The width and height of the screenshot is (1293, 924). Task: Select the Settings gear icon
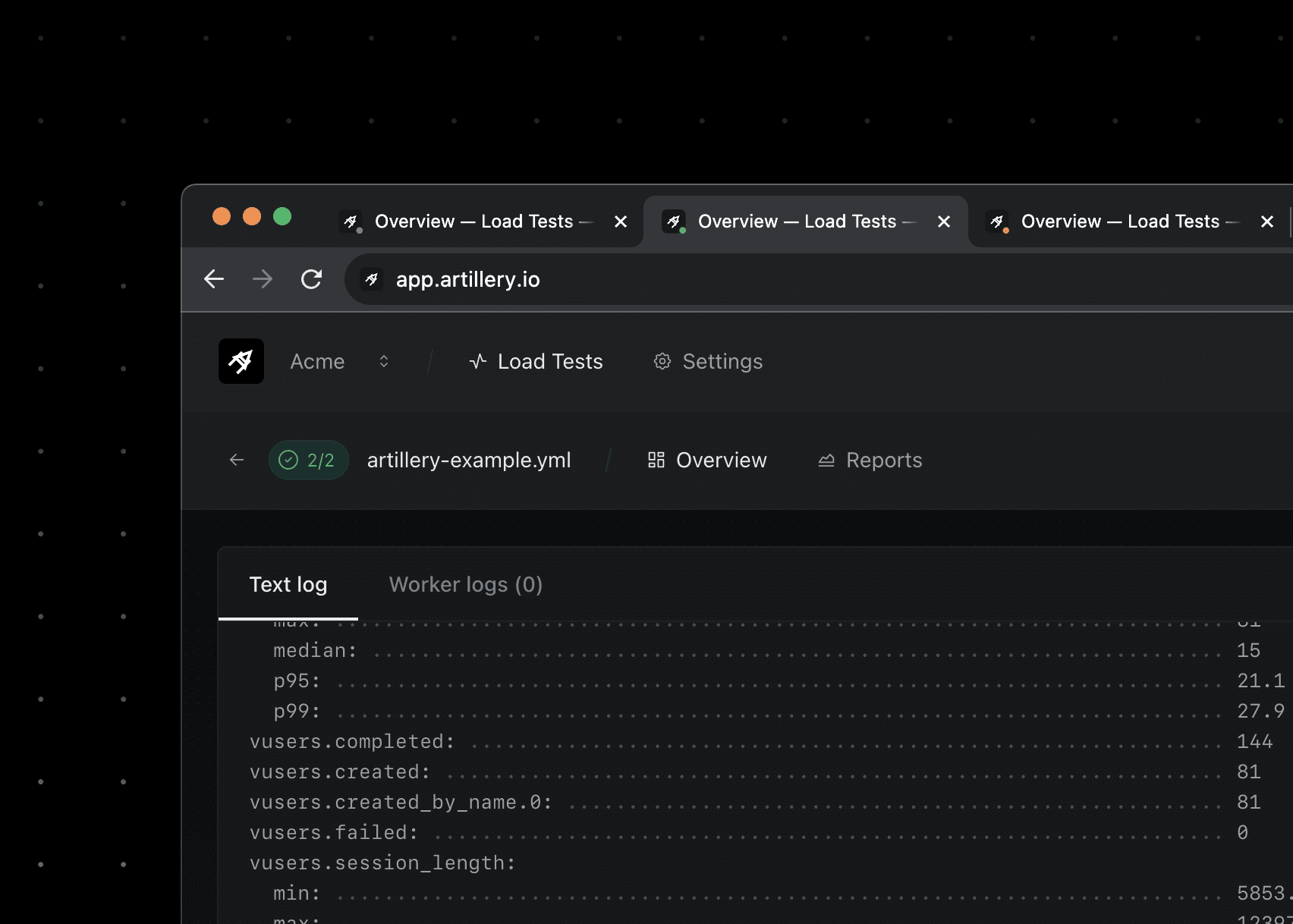tap(662, 362)
